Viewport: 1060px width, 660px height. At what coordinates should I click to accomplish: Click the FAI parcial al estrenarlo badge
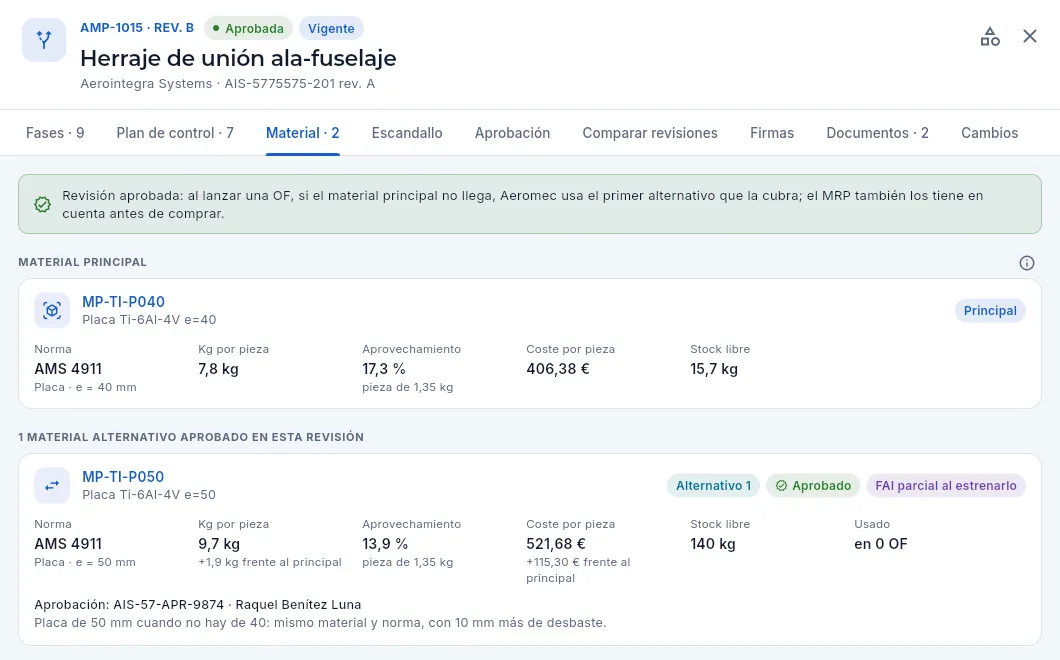point(946,486)
